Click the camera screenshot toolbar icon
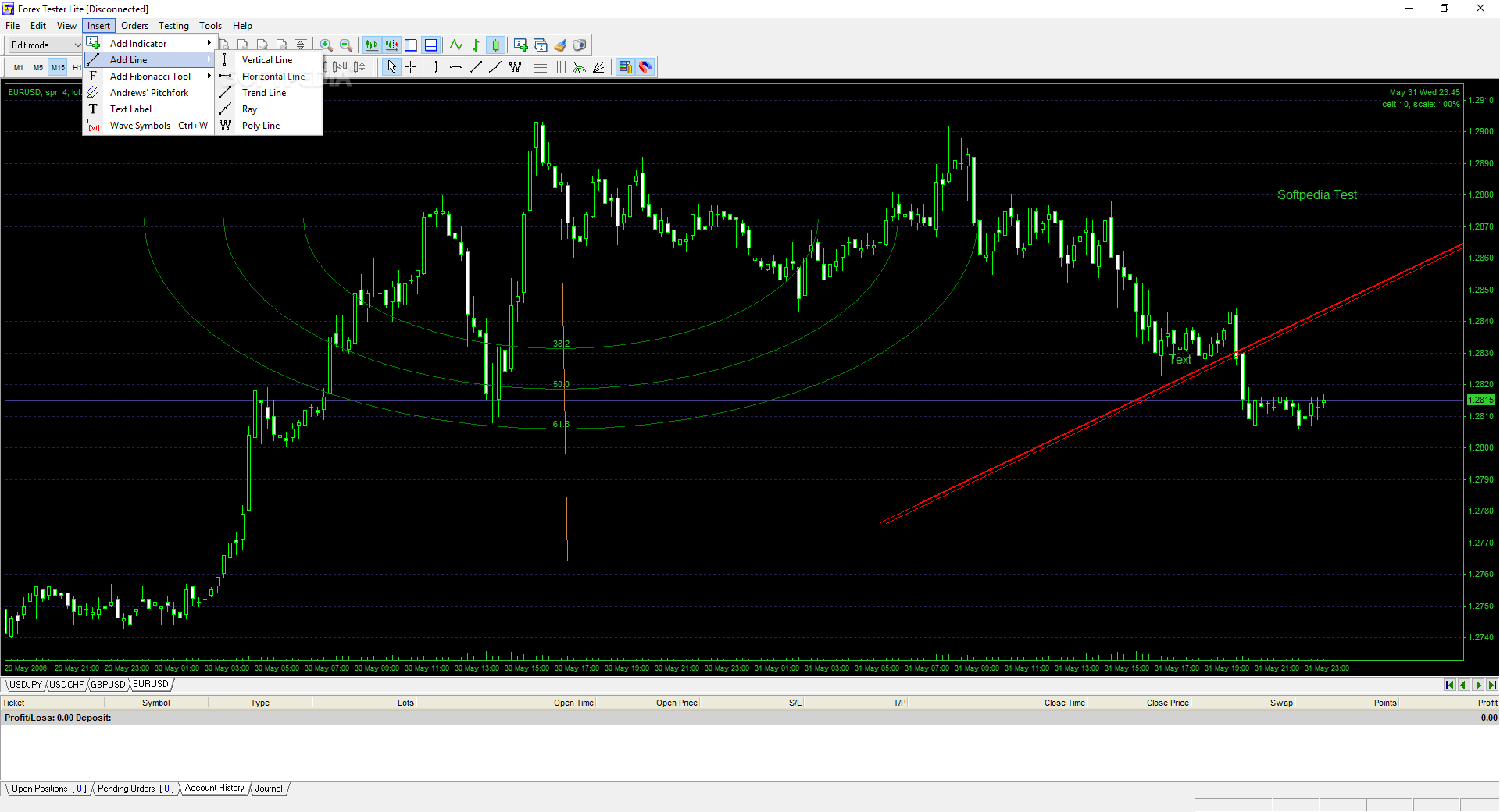This screenshot has width=1500, height=812. [x=580, y=45]
